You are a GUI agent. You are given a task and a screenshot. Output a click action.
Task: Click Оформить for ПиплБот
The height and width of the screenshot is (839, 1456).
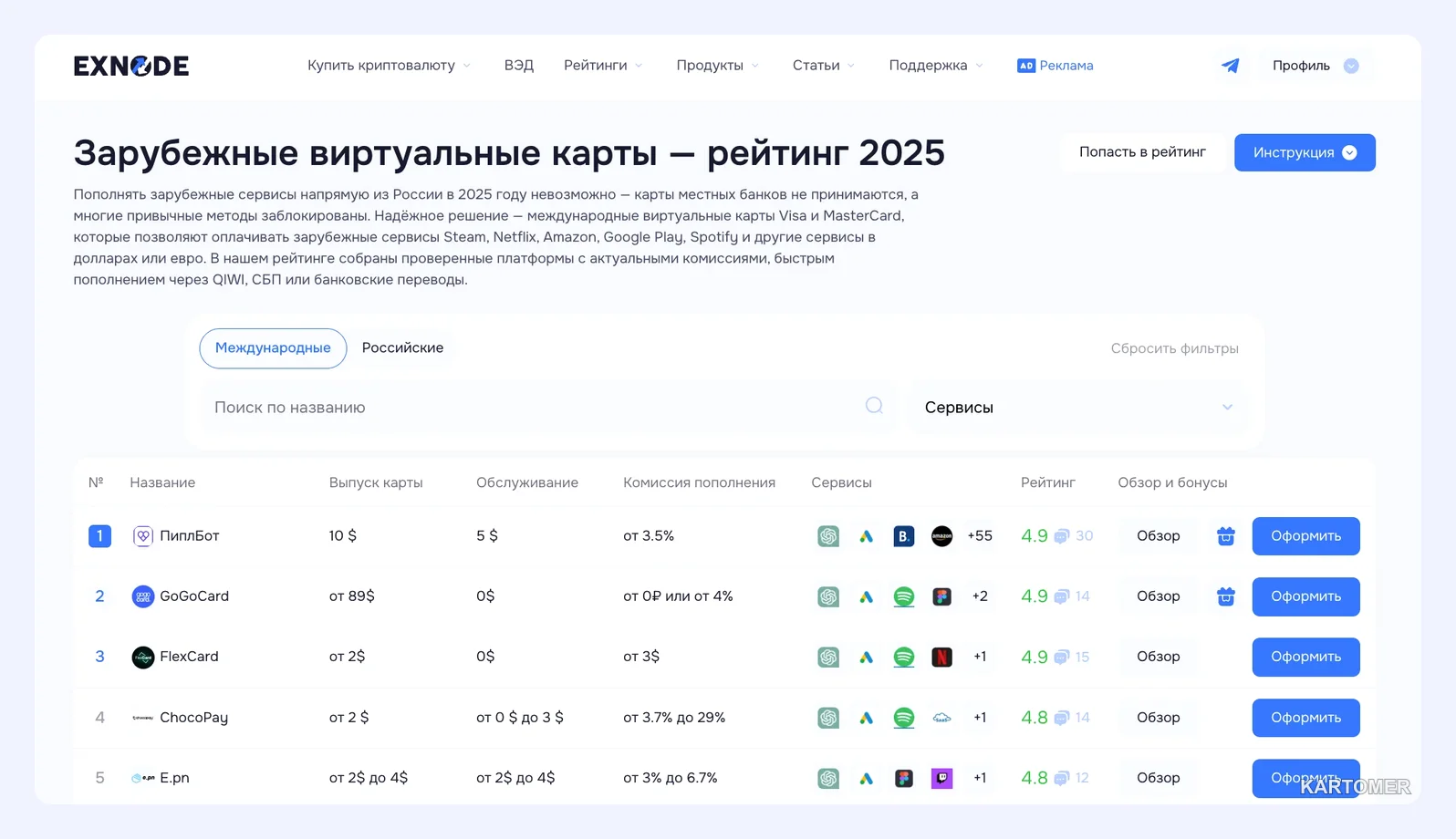[1305, 536]
